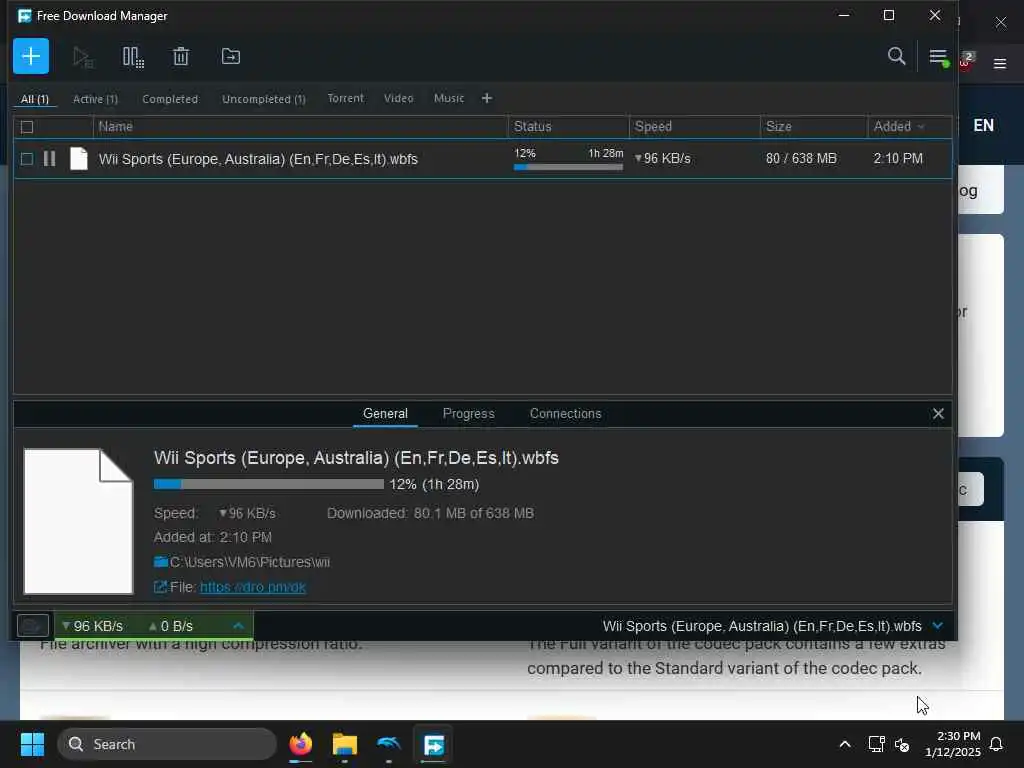This screenshot has width=1024, height=768.
Task: Click the progress bar in General panel
Action: (x=269, y=484)
